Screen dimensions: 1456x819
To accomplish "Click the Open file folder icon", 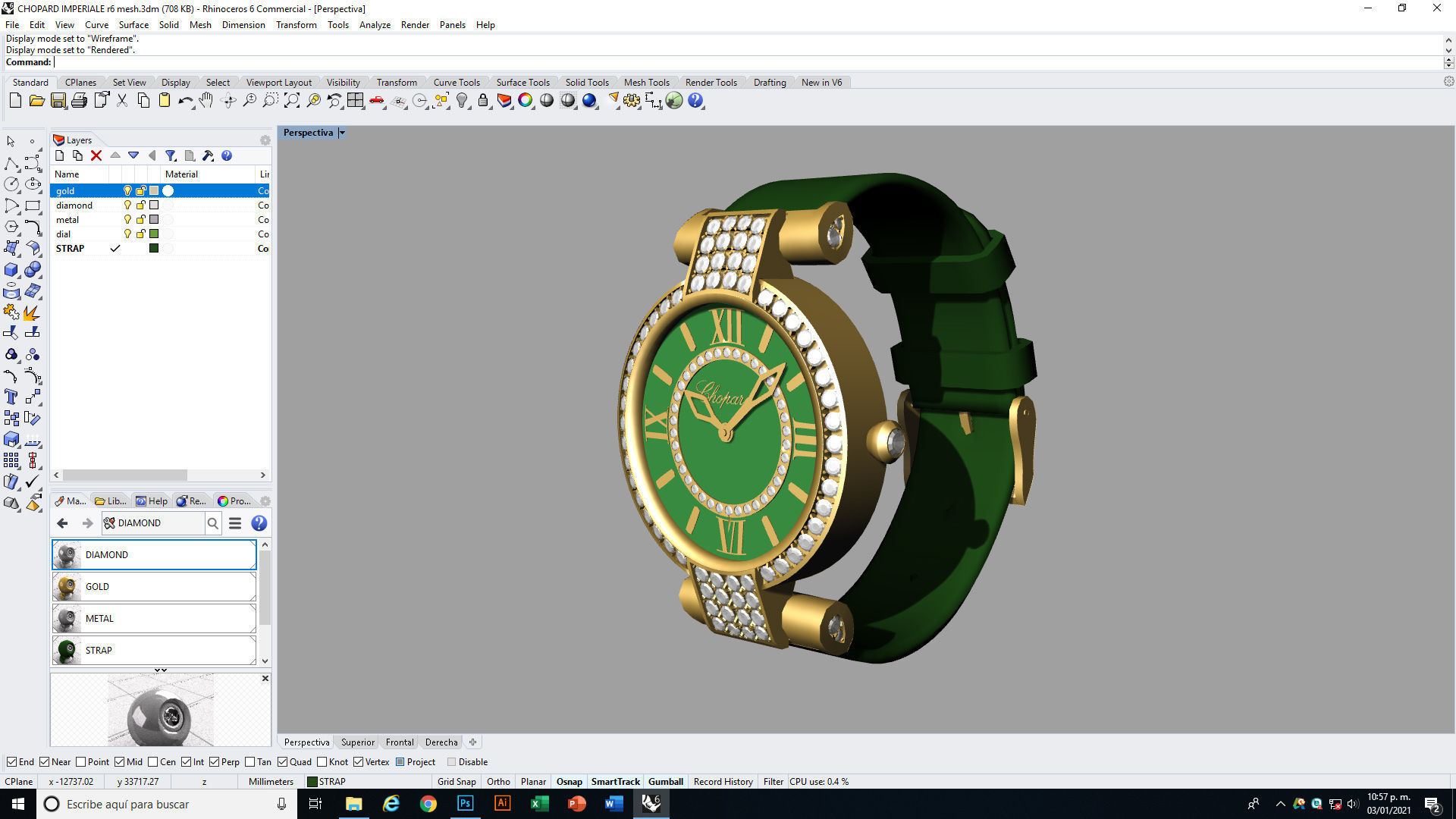I will pos(36,100).
